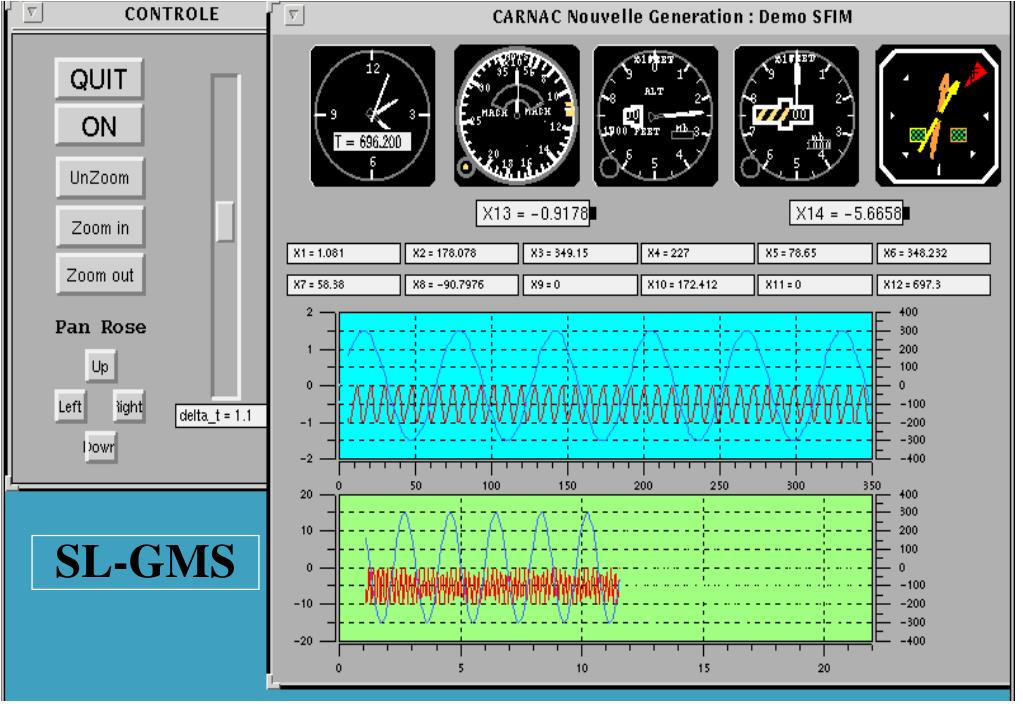The height and width of the screenshot is (708, 1023).
Task: Pan the rose Left
Action: click(70, 407)
